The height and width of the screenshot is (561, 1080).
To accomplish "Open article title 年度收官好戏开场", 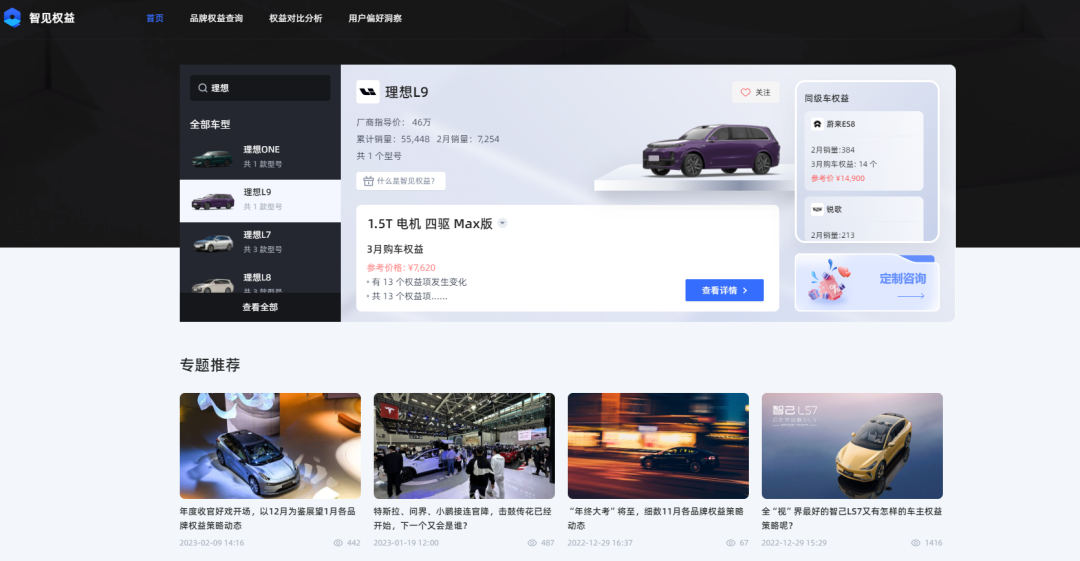I will (267, 518).
